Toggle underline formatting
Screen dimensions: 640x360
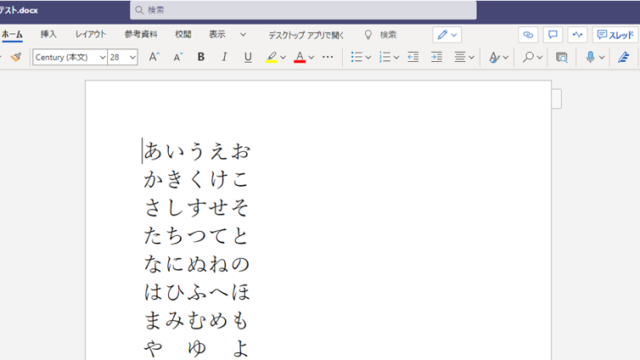248,57
